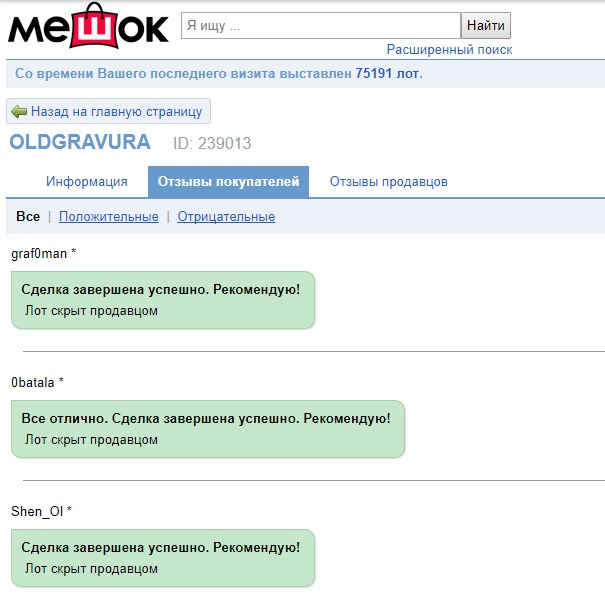
Task: Click the 75191 лот new listings link
Action: [x=389, y=73]
